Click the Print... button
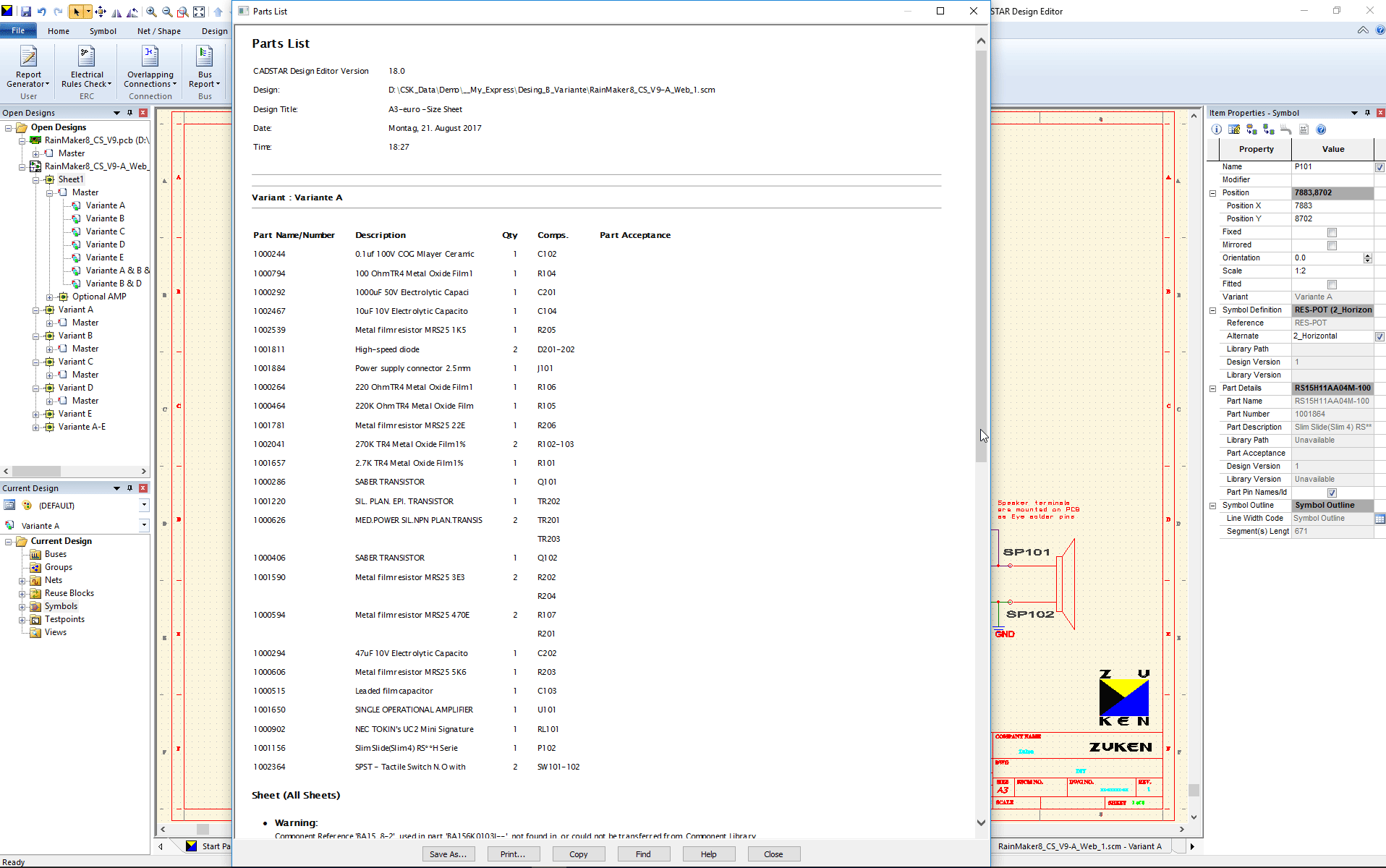Viewport: 1386px width, 868px height. point(513,854)
